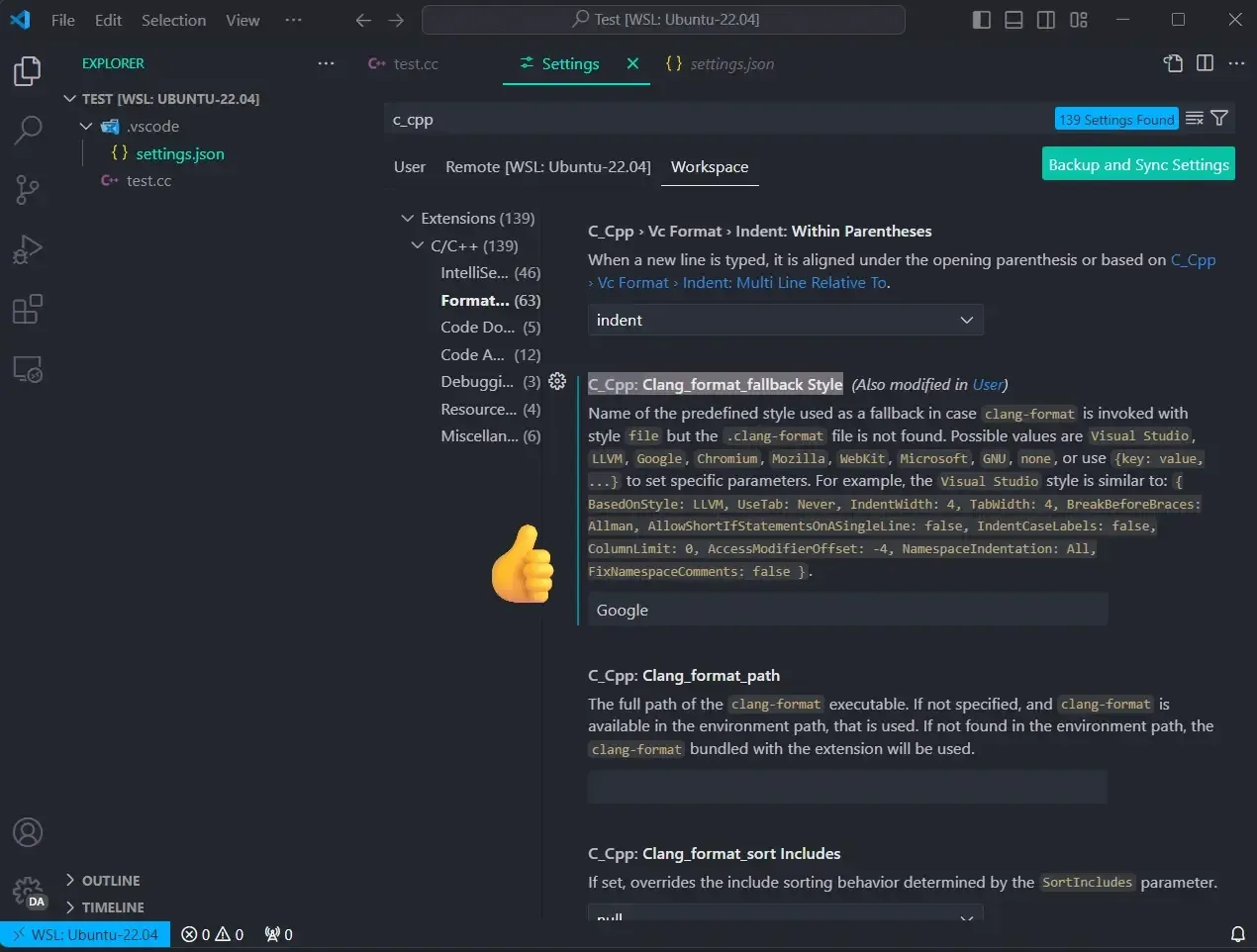Follow the User link next to Clang_format_fallback
This screenshot has width=1257, height=952.
pyautogui.click(x=987, y=384)
